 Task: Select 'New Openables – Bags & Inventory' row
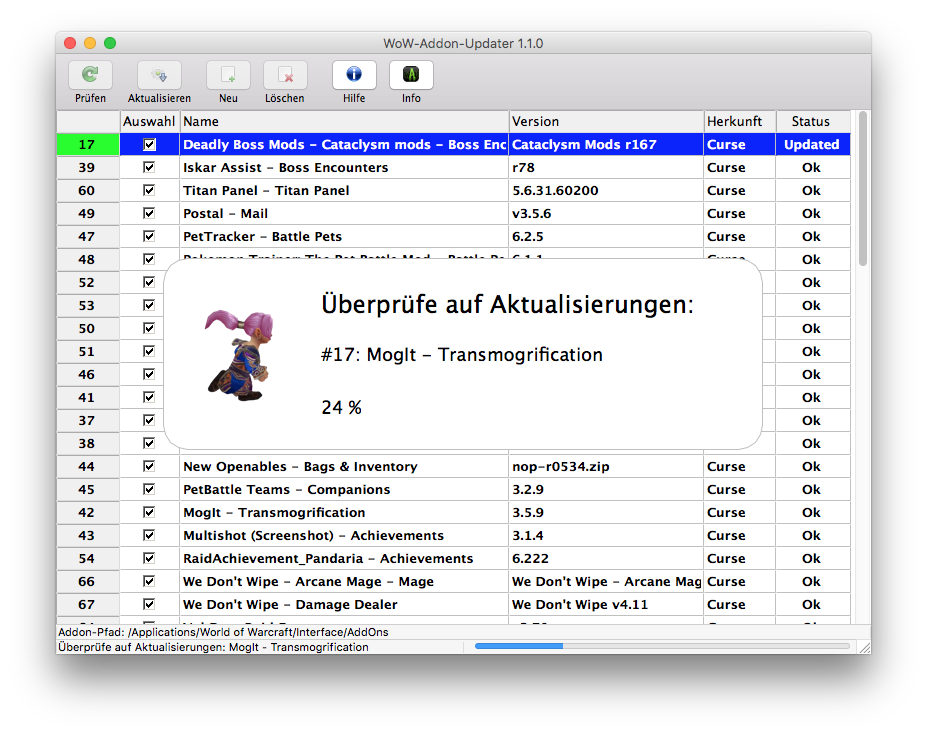453,466
